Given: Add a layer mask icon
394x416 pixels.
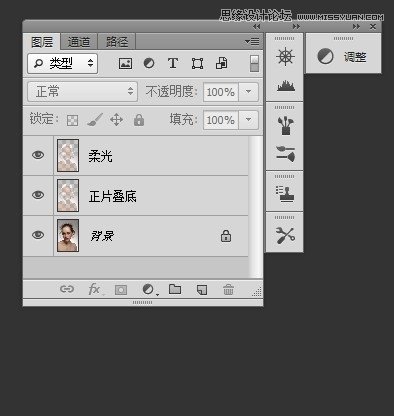Looking at the screenshot, I should point(121,290).
